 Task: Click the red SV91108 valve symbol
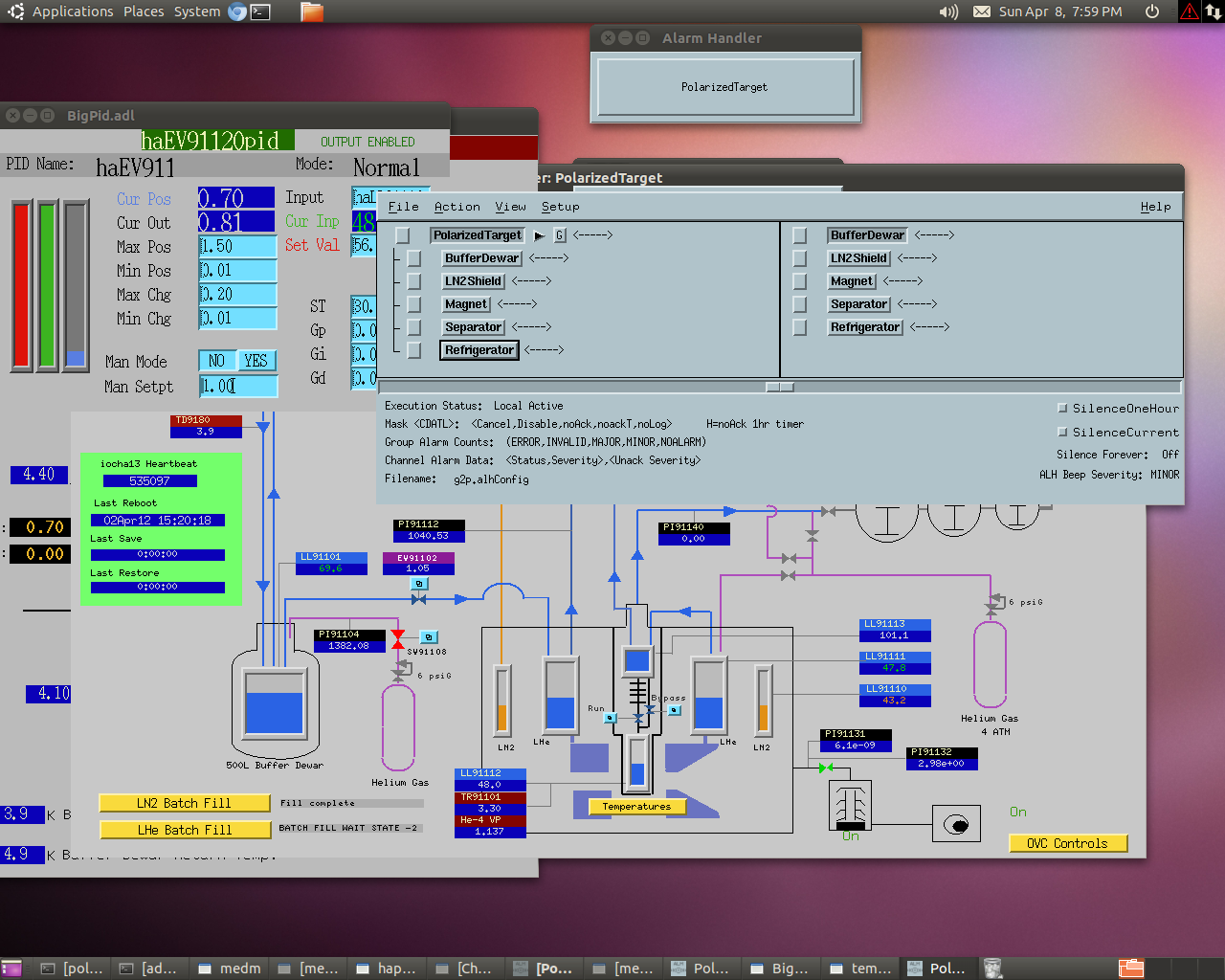coord(398,638)
